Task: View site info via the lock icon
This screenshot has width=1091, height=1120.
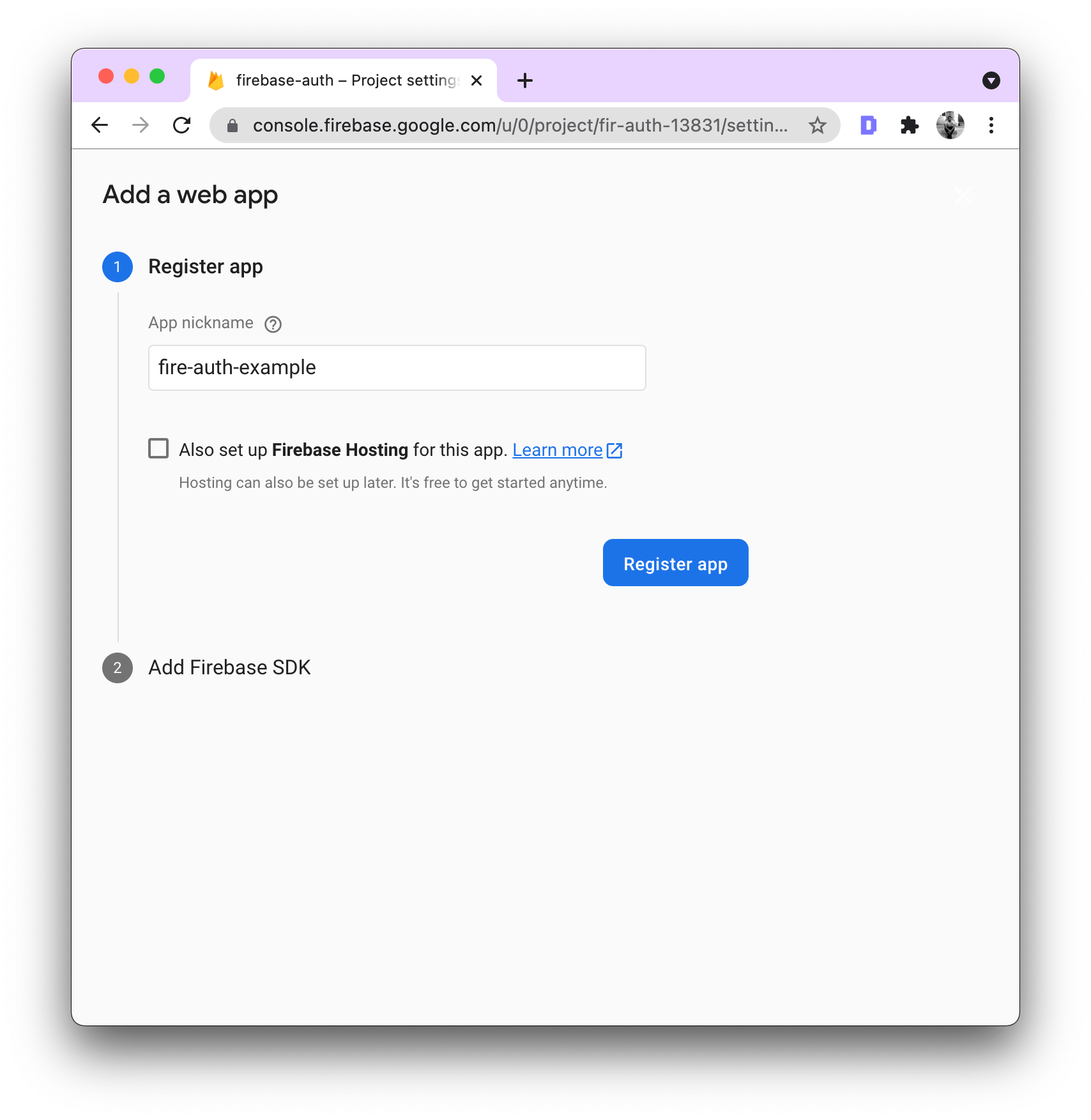Action: (233, 125)
